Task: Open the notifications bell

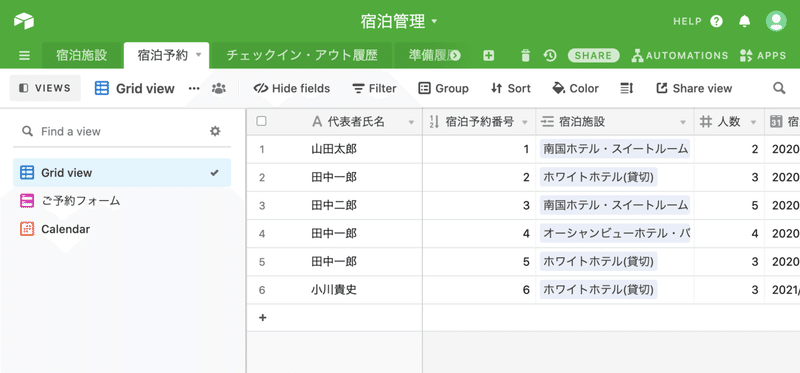Action: pos(744,21)
